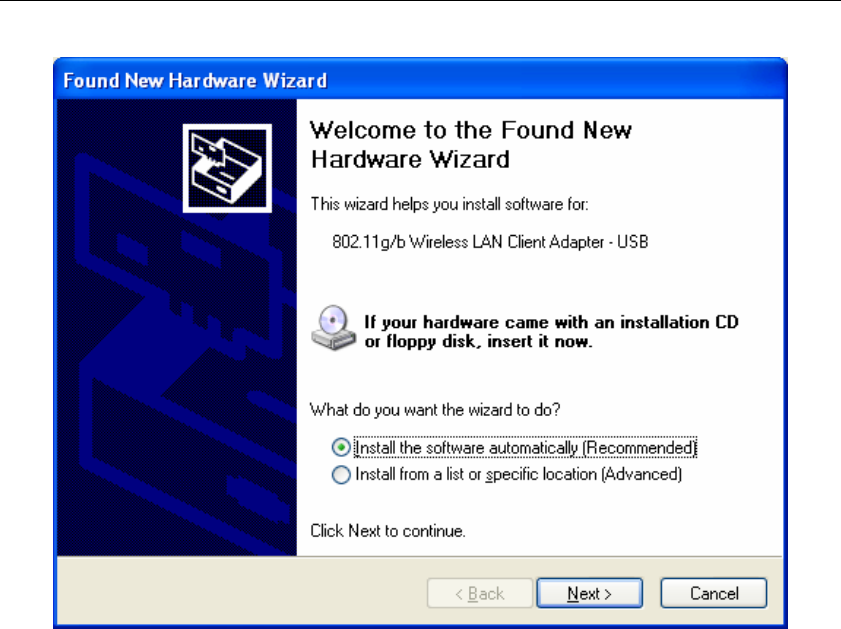Select the Install from a list radio button
Screen dimensions: 841x629
(x=341, y=475)
